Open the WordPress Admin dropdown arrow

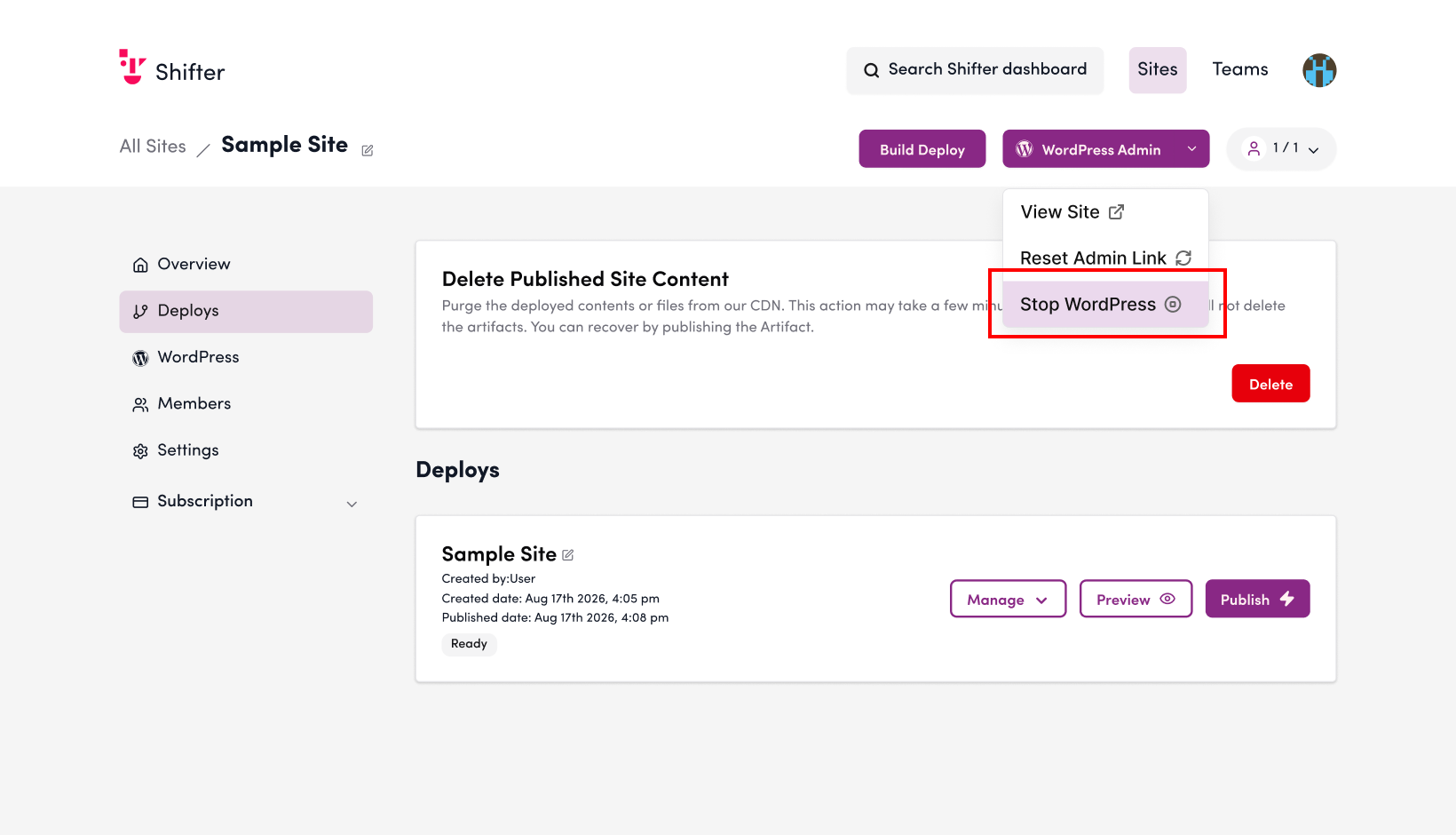point(1192,149)
